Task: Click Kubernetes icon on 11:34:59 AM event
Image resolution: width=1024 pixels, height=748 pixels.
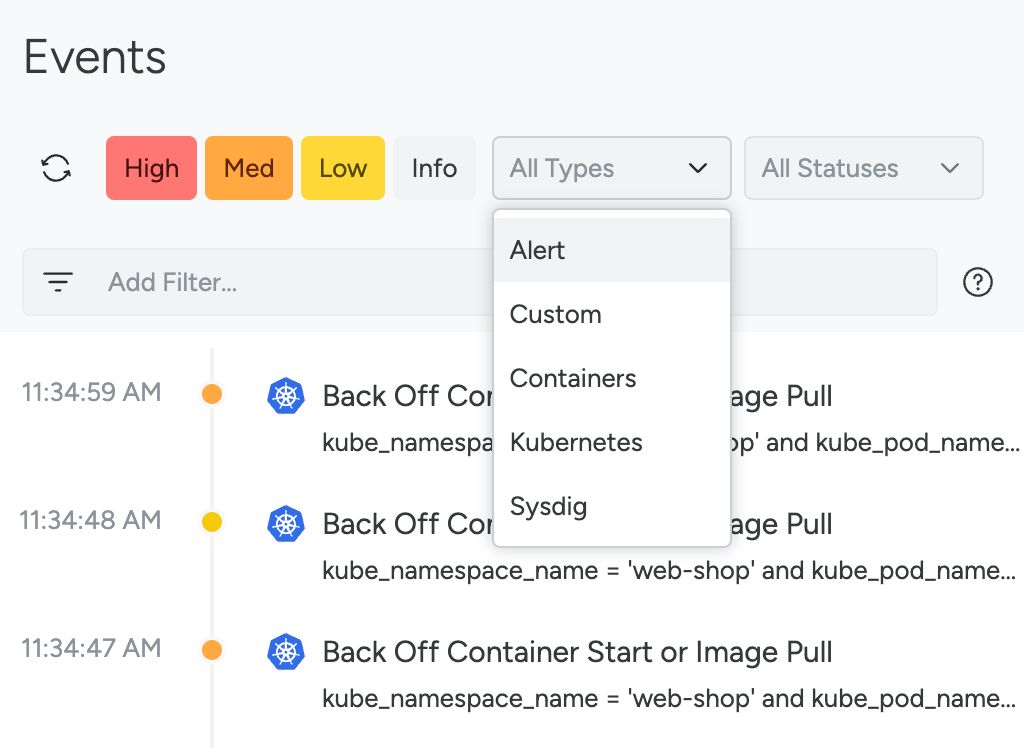Action: click(x=286, y=396)
